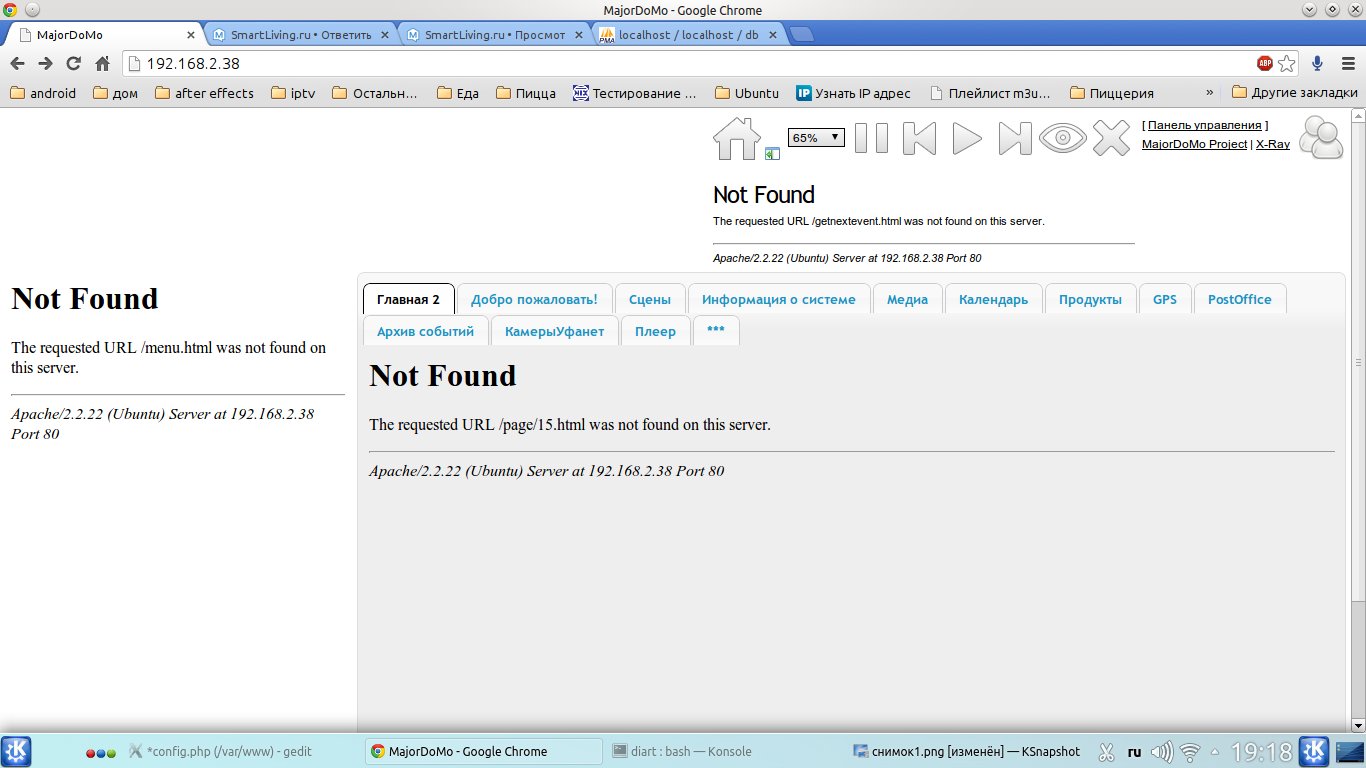Image resolution: width=1366 pixels, height=768 pixels.
Task: Open the Пиццерия bookmarks folder
Action: pyautogui.click(x=1111, y=93)
